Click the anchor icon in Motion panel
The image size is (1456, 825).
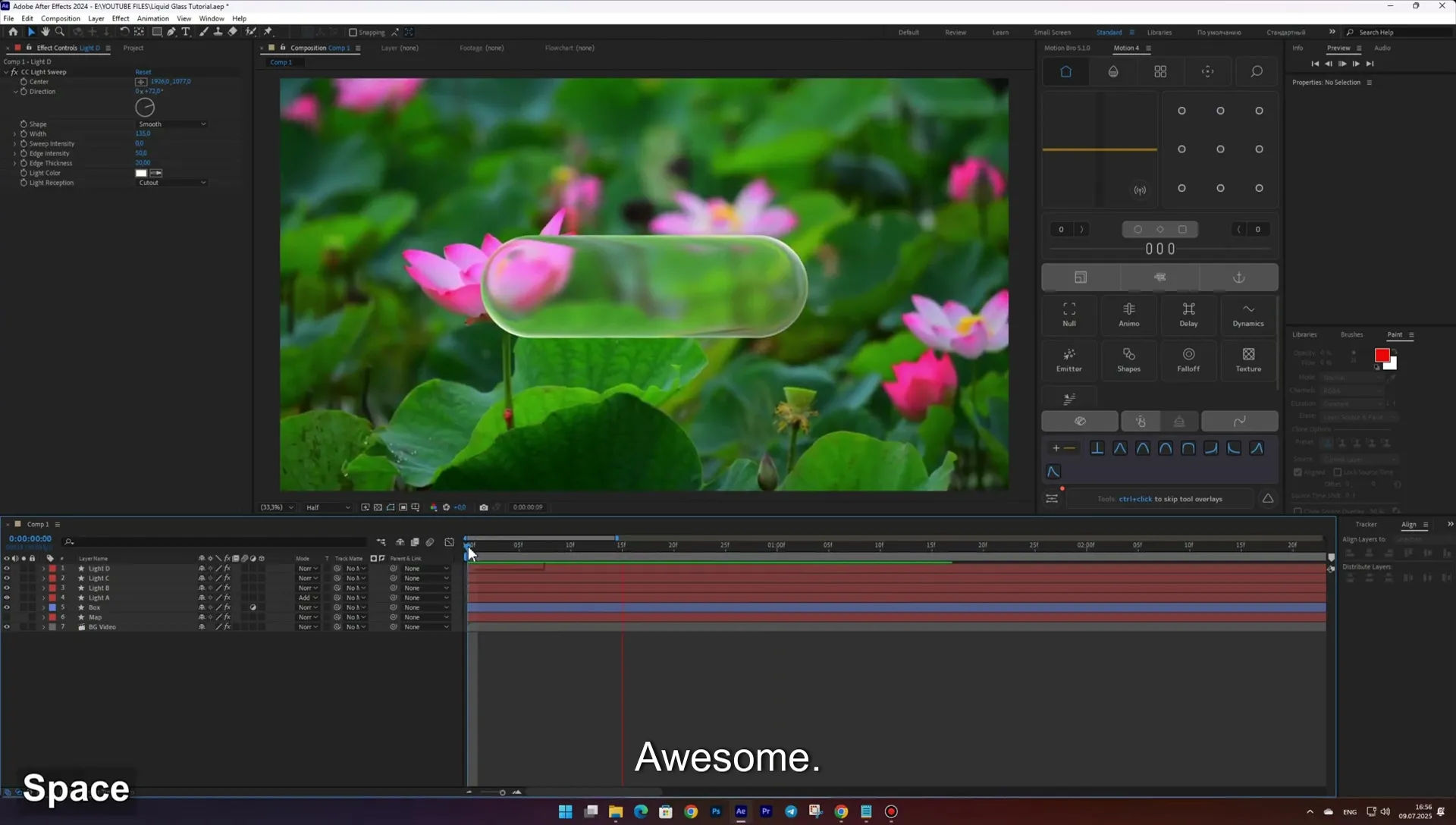click(1239, 278)
